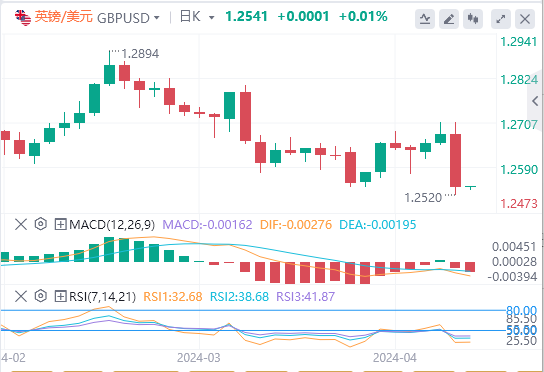Image resolution: width=544 pixels, height=372 pixels.
Task: Select the RSI(7,14,21) label
Action: [102, 297]
